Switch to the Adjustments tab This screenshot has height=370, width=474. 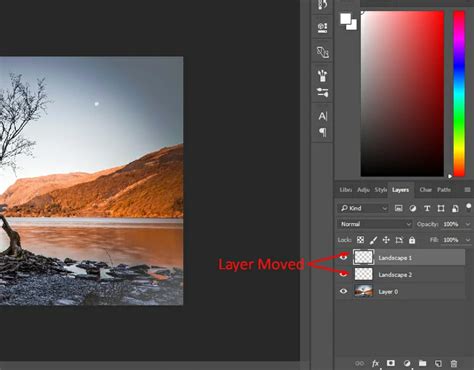[363, 190]
